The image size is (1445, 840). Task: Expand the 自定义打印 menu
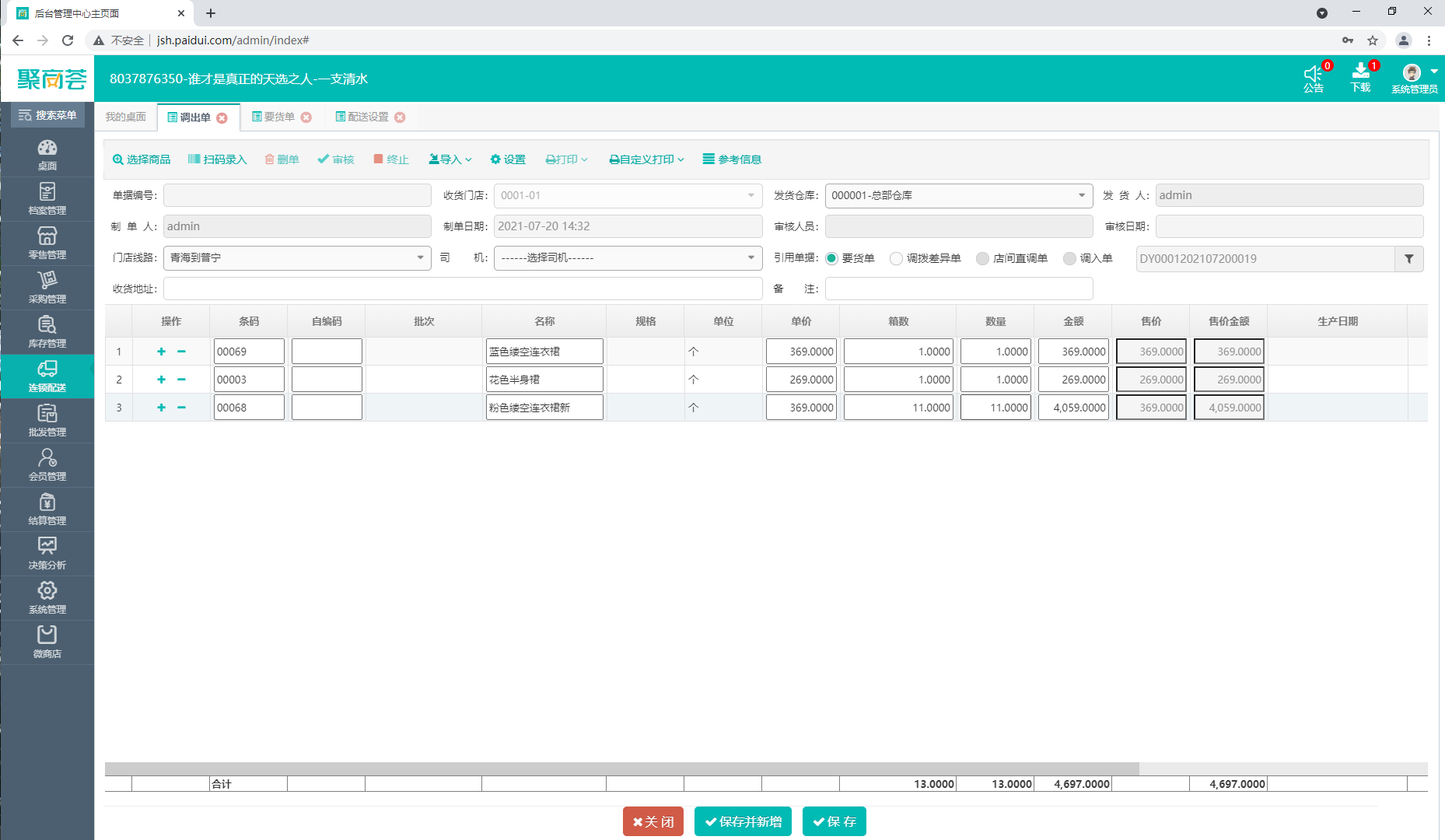646,159
